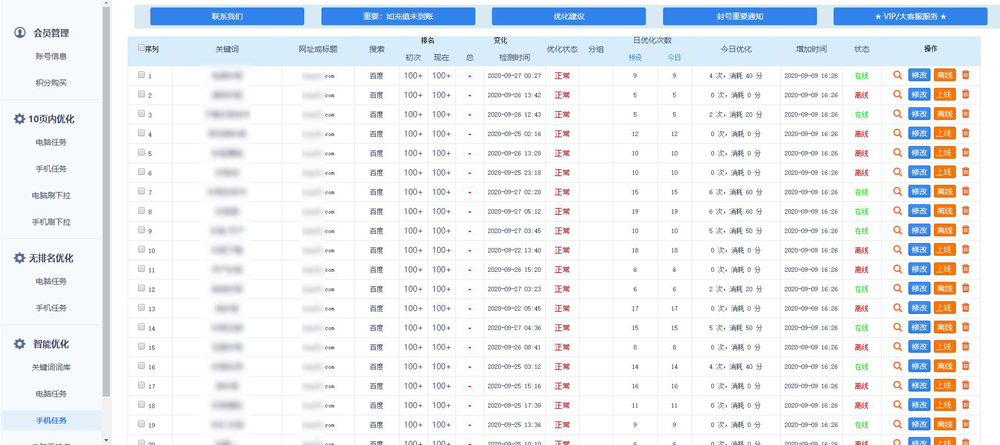Delete row 3 using its trash icon

pyautogui.click(x=965, y=114)
